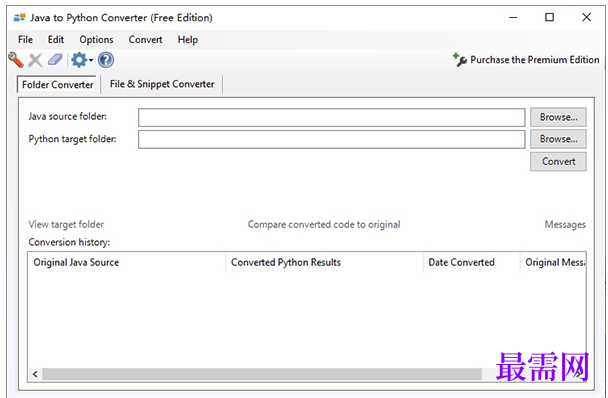
Task: Maximize the converter window
Action: point(549,17)
